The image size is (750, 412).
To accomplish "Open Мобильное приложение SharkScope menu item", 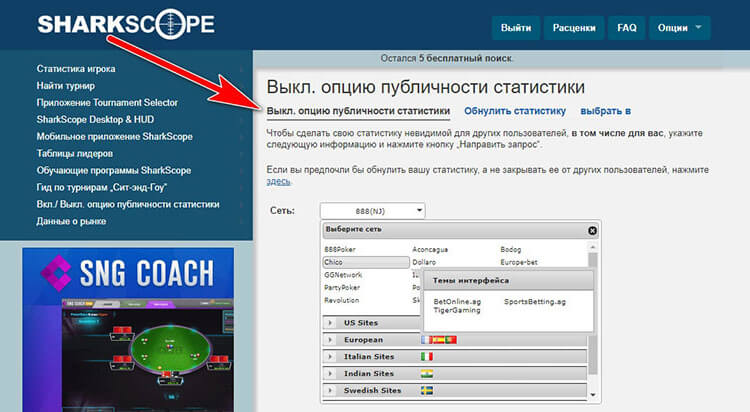I will 114,136.
